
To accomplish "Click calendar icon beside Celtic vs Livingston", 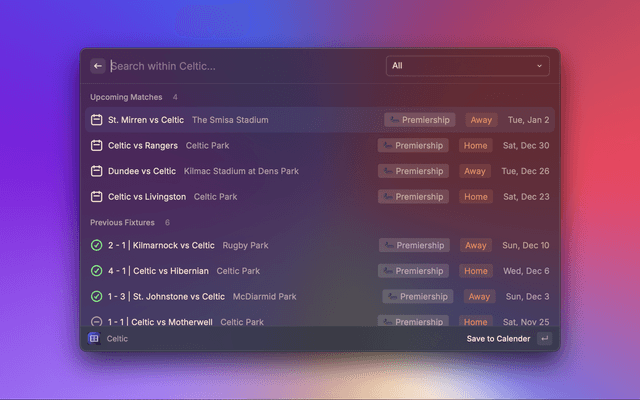I will coord(97,197).
